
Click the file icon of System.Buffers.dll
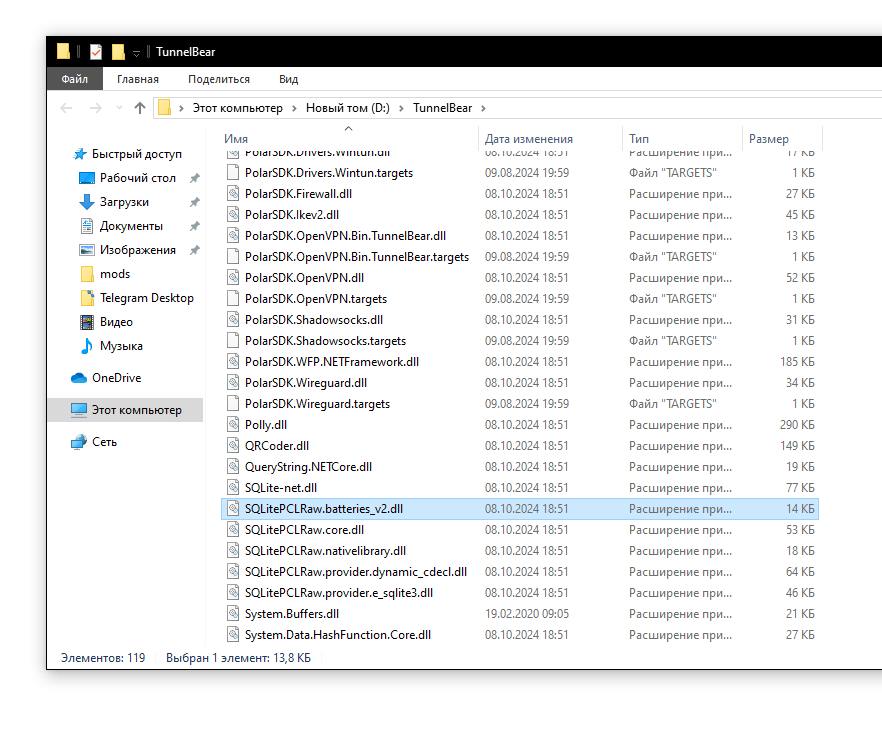click(233, 614)
